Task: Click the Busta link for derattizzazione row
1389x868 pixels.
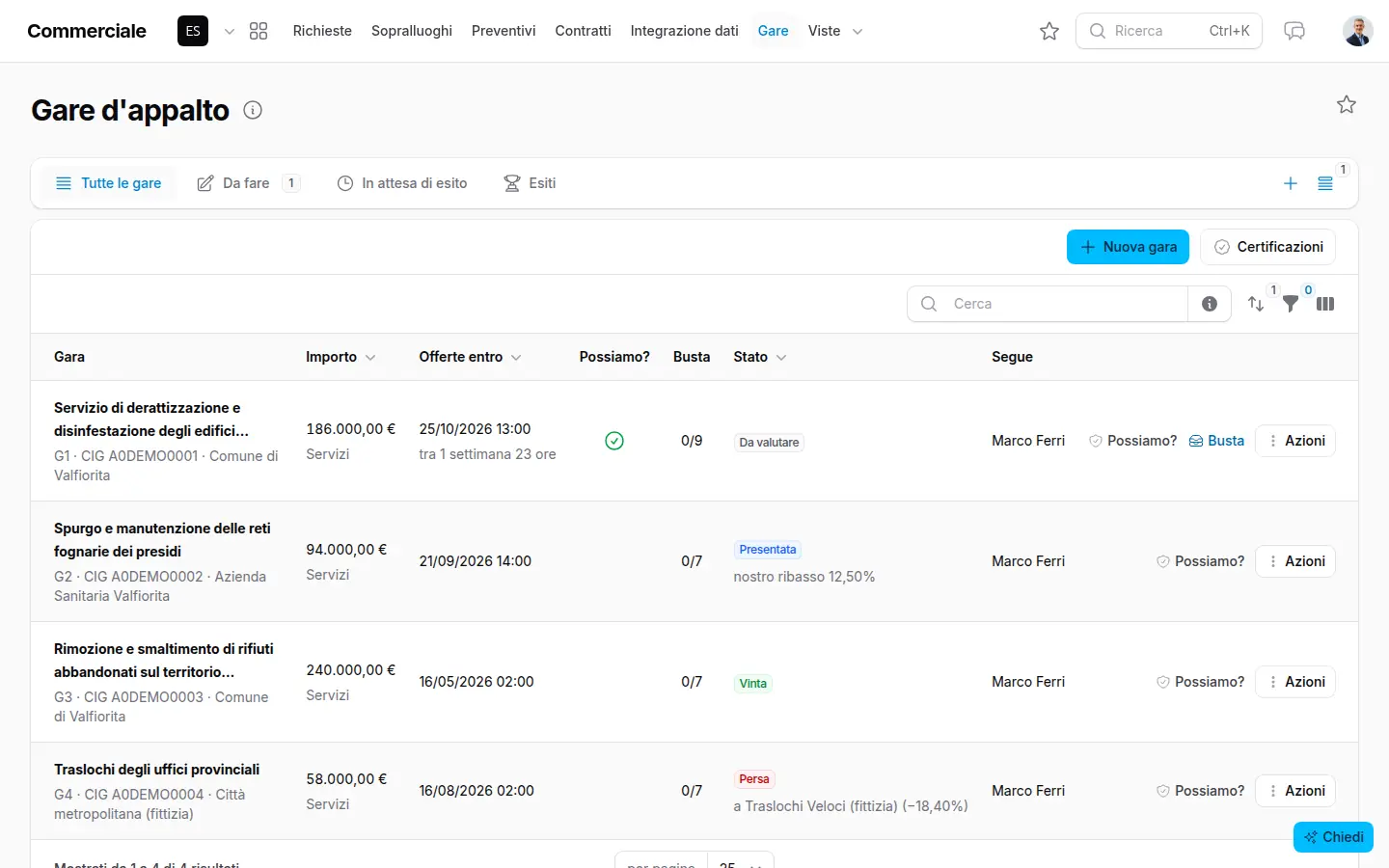Action: 1216,441
